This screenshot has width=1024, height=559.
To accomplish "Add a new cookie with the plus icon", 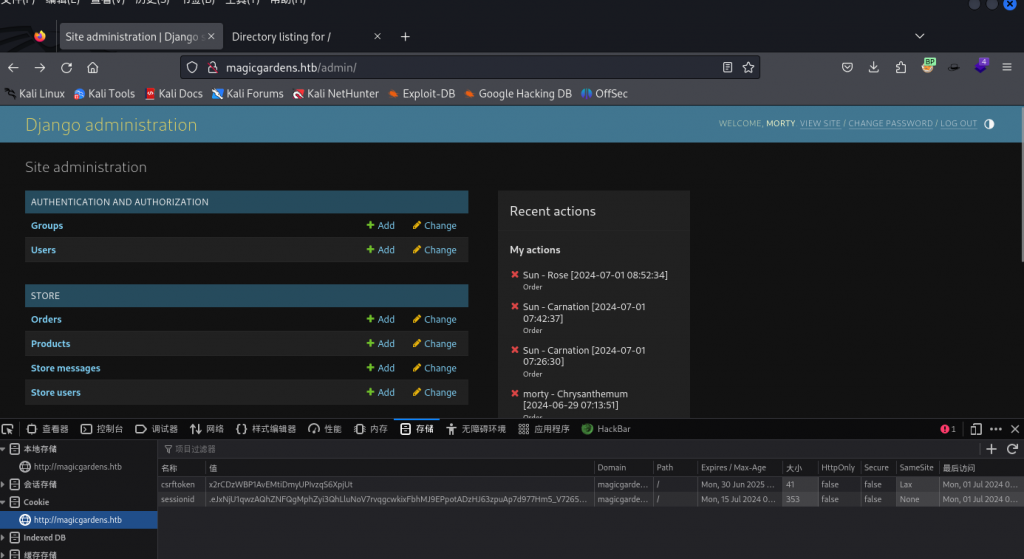I will pyautogui.click(x=991, y=450).
